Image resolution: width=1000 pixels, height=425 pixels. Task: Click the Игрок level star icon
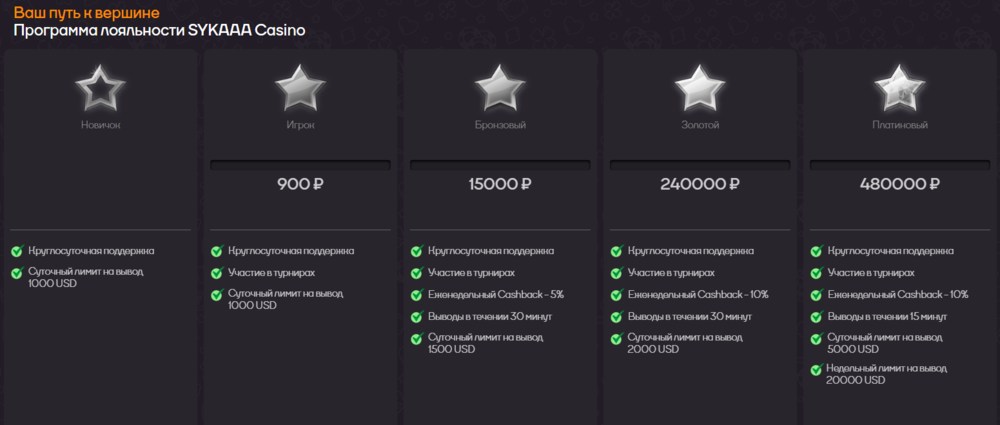click(x=300, y=91)
